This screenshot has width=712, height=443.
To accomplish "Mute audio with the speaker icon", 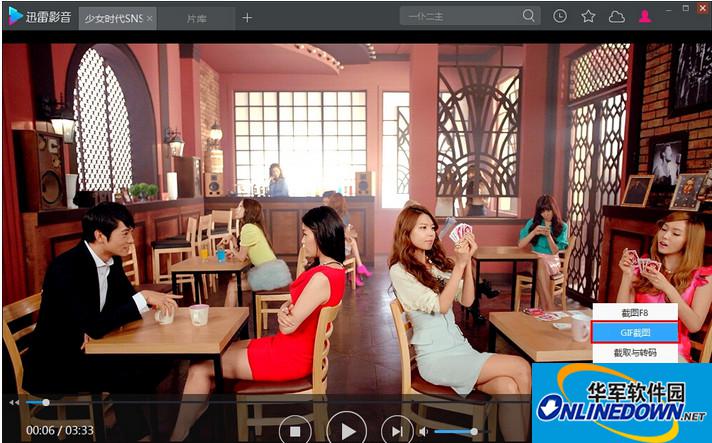I will point(424,431).
